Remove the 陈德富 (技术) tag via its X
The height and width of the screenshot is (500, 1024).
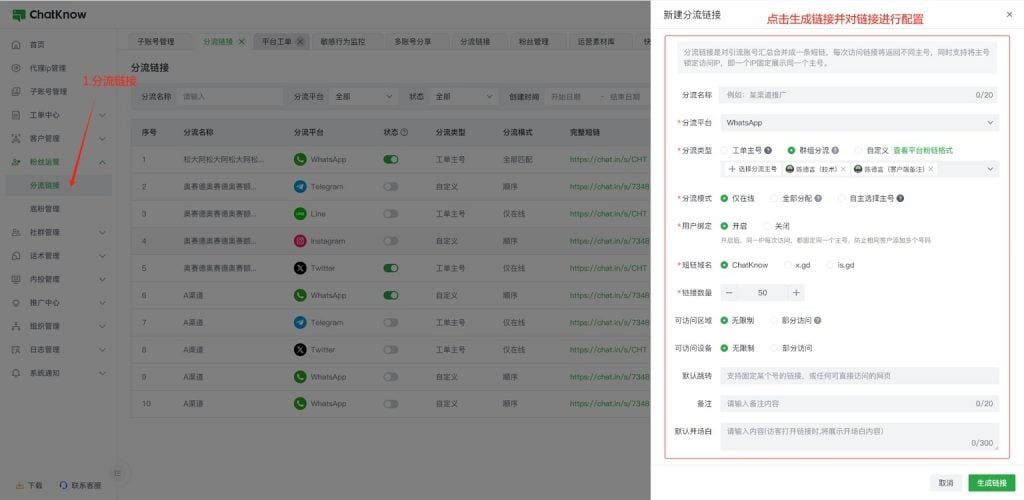843,170
